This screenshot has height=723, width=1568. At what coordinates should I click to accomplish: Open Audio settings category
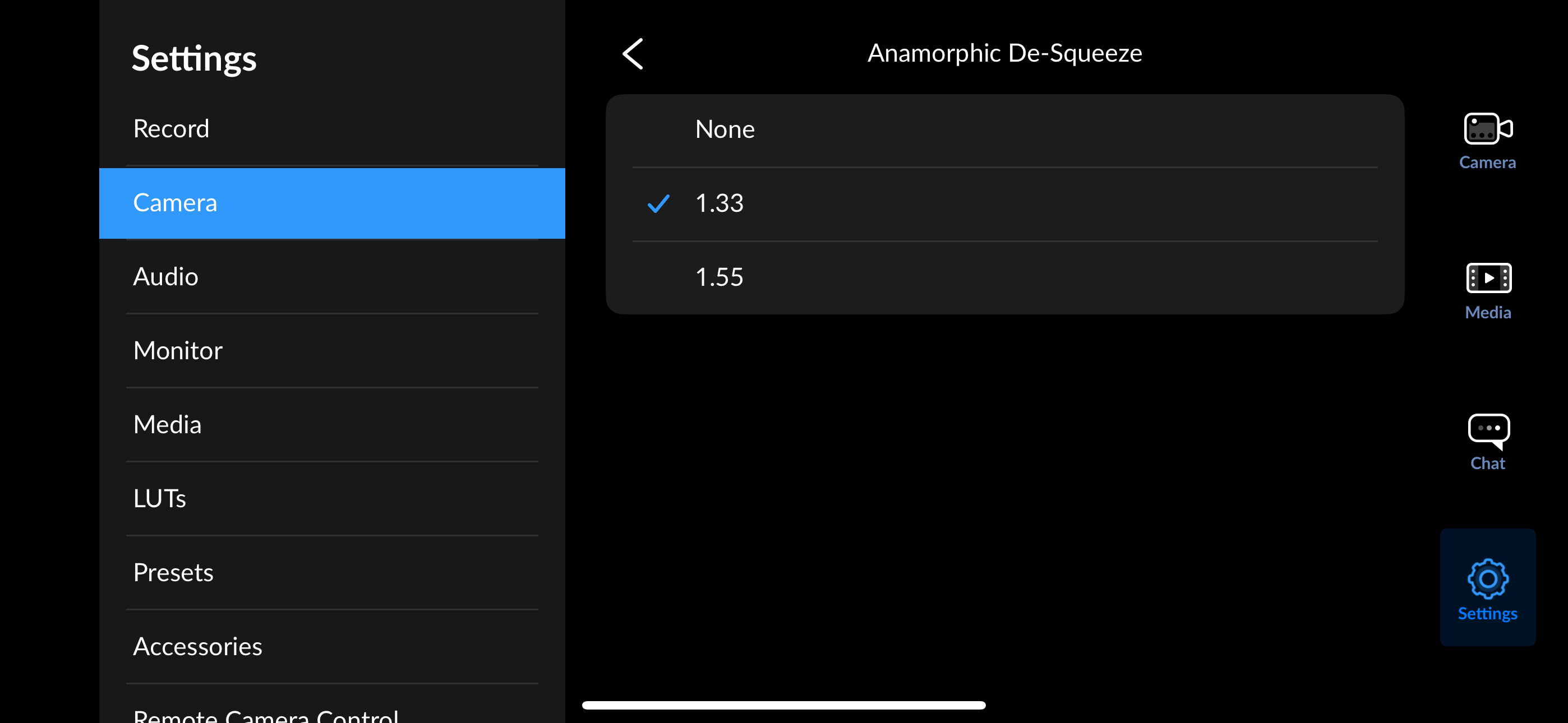coord(332,277)
